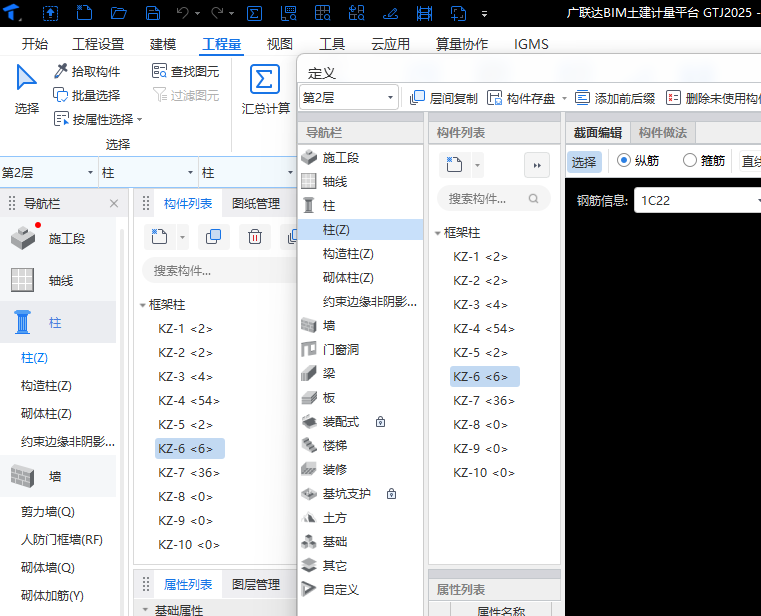
Task: Click the 选择 button in 截面编辑
Action: [x=584, y=161]
